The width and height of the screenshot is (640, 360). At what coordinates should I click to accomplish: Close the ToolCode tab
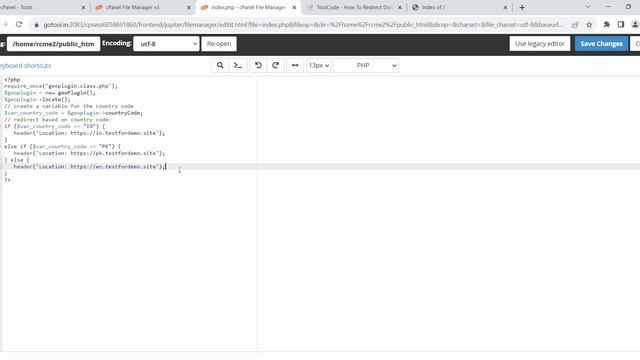[400, 7]
